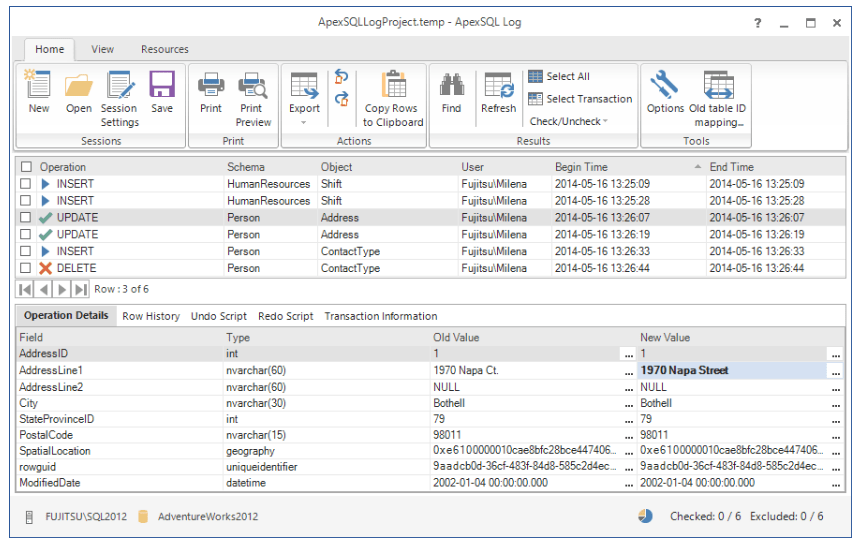
Task: Check the UPDATE row at 13:26:07
Action: click(x=25, y=217)
